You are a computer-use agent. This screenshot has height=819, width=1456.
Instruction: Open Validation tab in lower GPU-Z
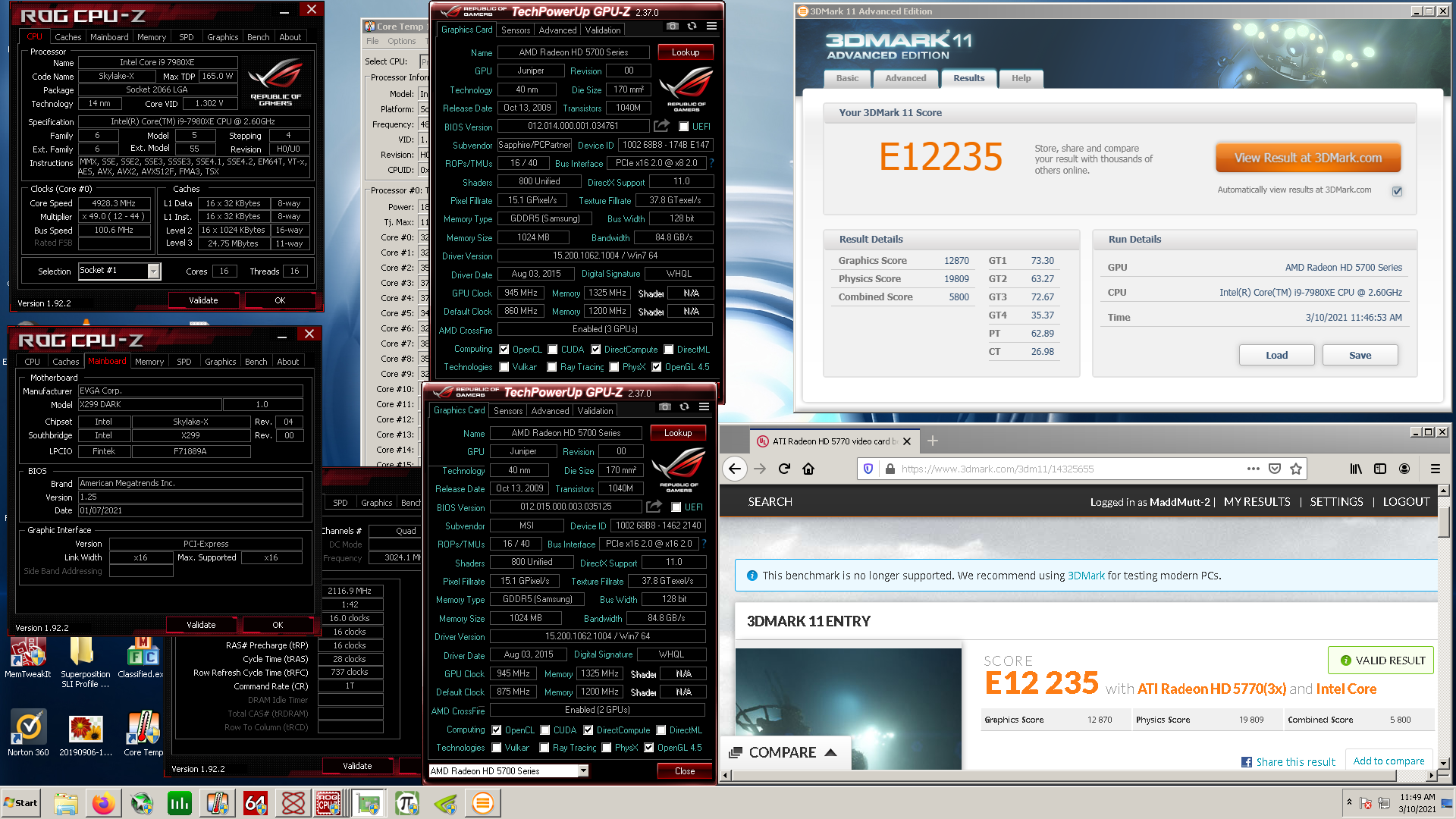[x=595, y=411]
